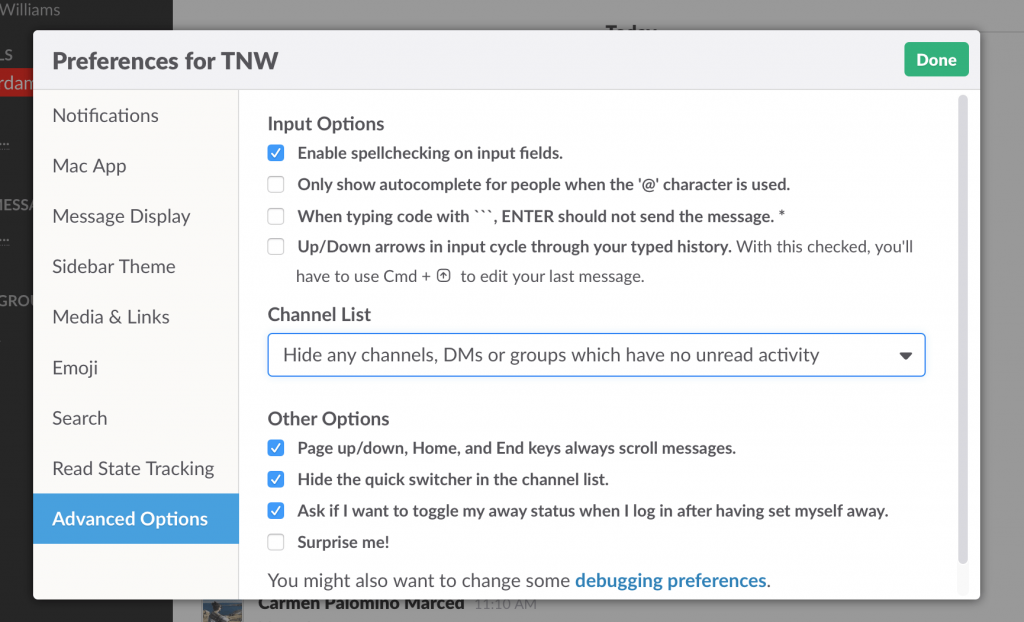Uncheck Hide the quick switcher option
Viewport: 1024px width, 622px height.
[276, 479]
